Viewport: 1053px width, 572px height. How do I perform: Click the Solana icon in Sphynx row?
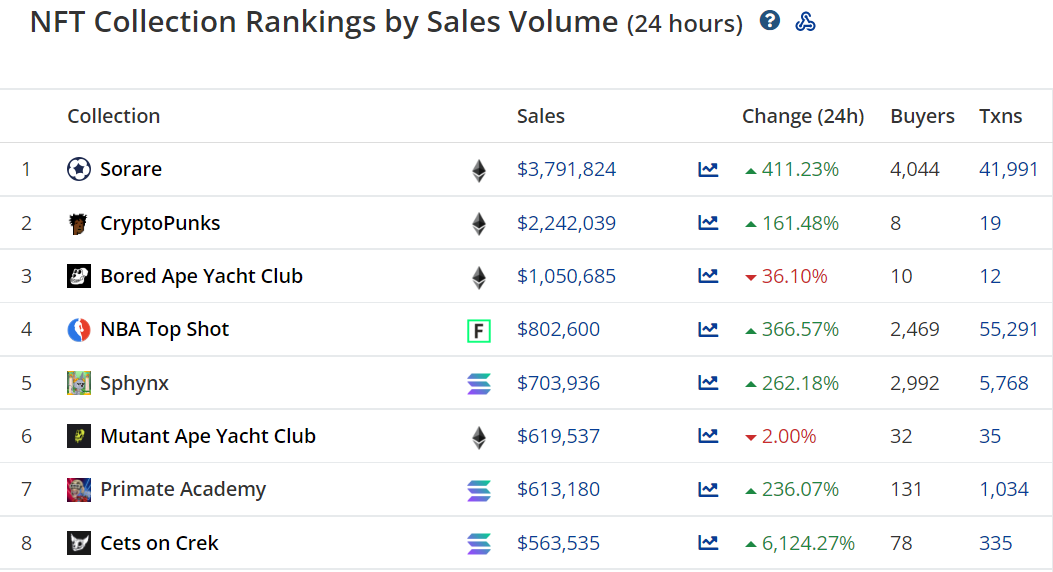point(479,383)
